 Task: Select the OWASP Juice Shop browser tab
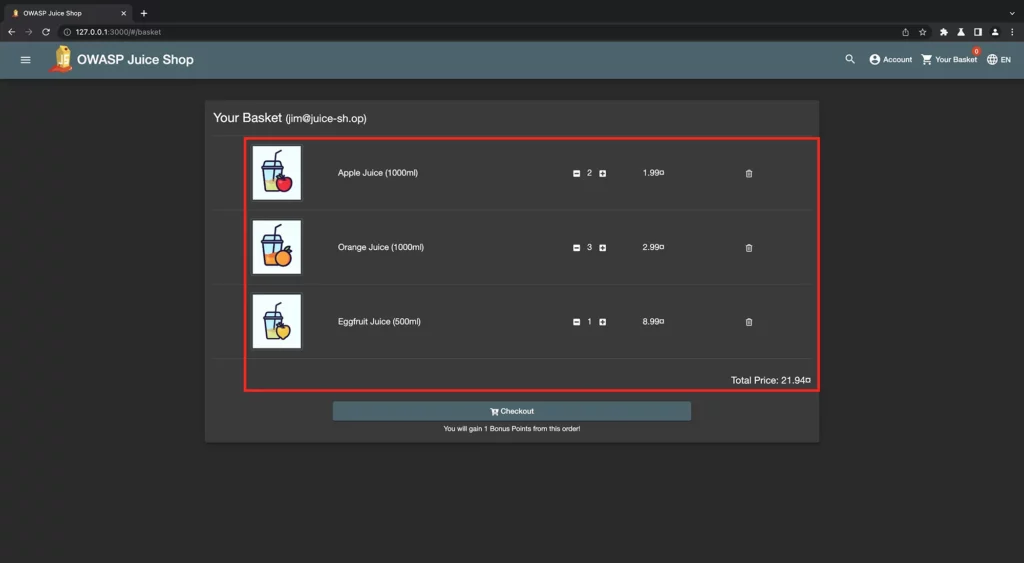tap(66, 13)
